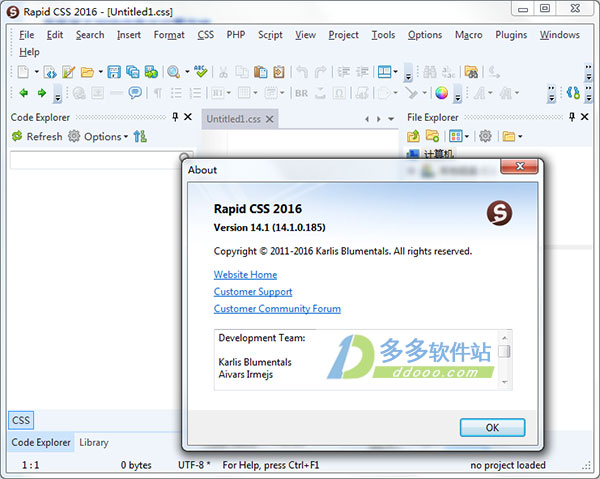Close the About dialog with X
The image size is (600, 479).
pyautogui.click(x=519, y=166)
